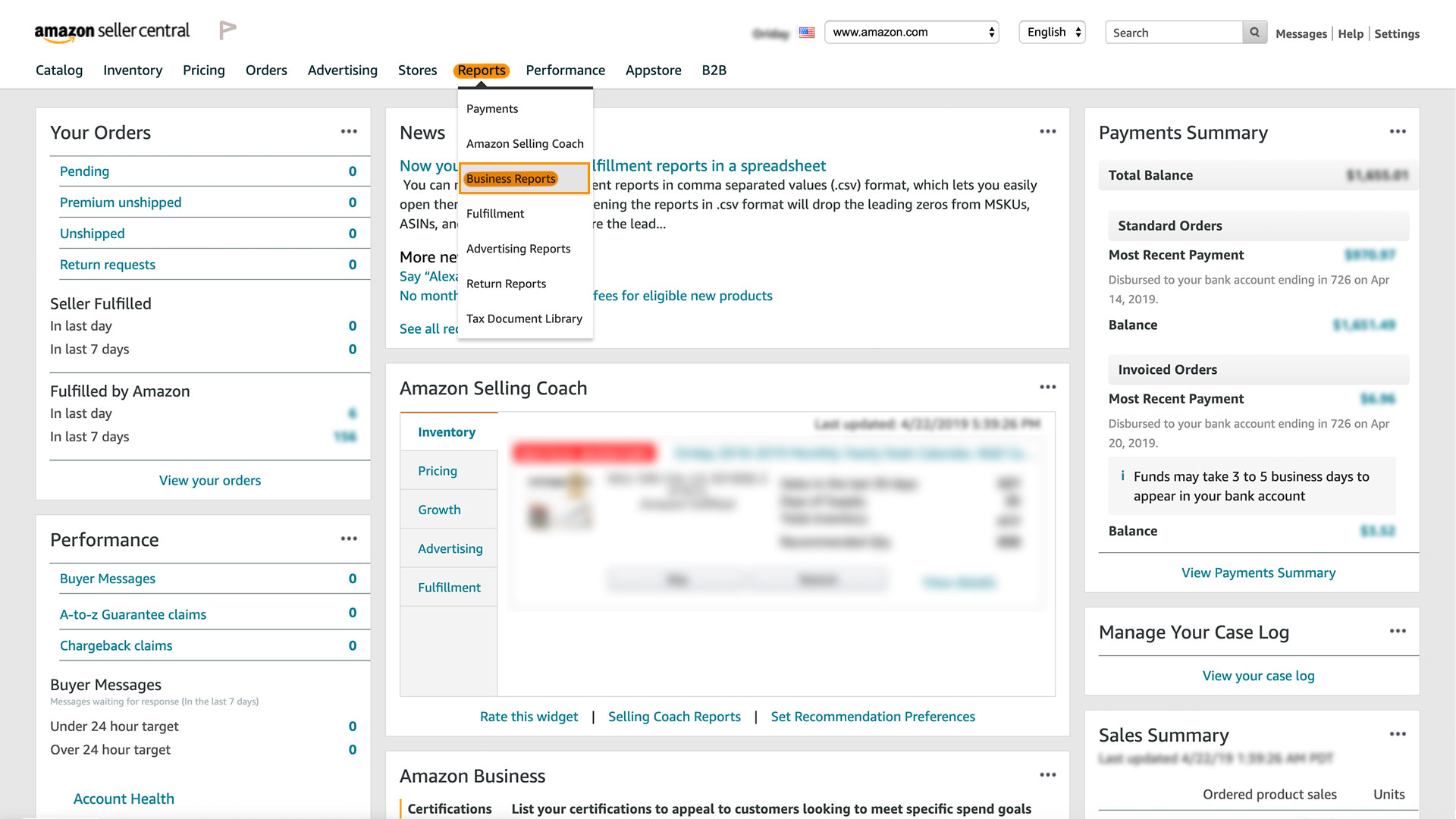The width and height of the screenshot is (1456, 819).
Task: Open Amazon Business widget options menu
Action: coord(1048,774)
